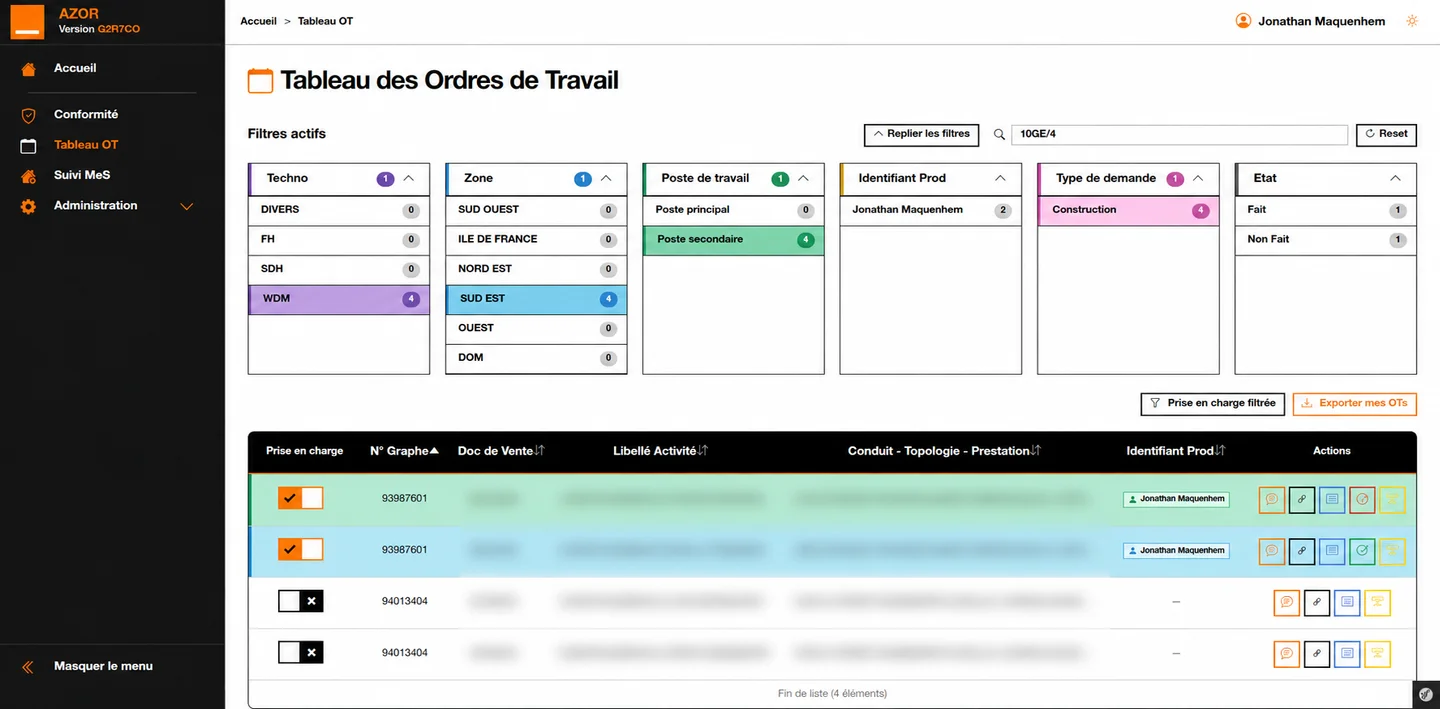Toggle the sun theme icon in the top bar

coord(1412,21)
